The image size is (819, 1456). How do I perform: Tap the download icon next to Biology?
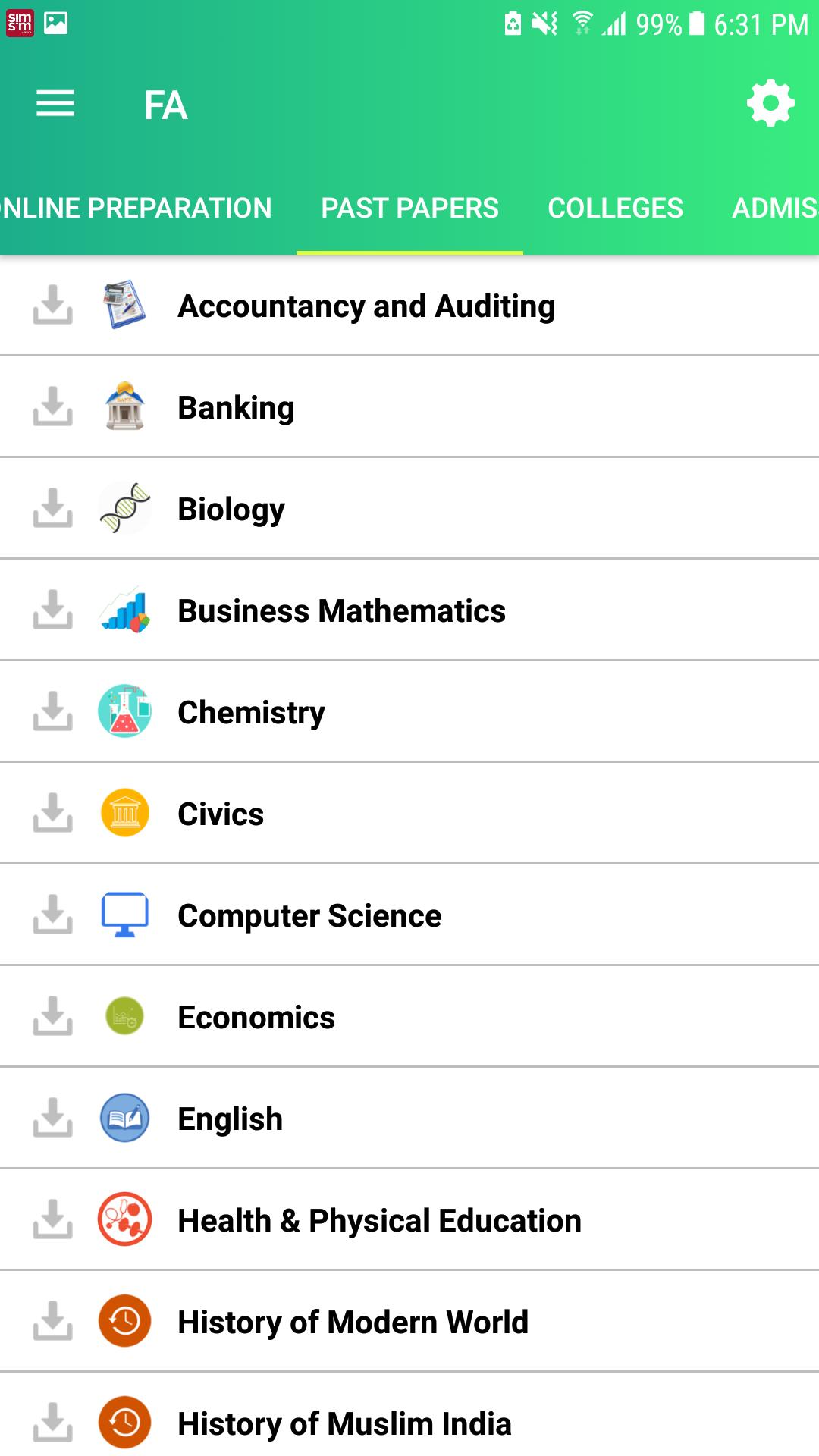52,508
